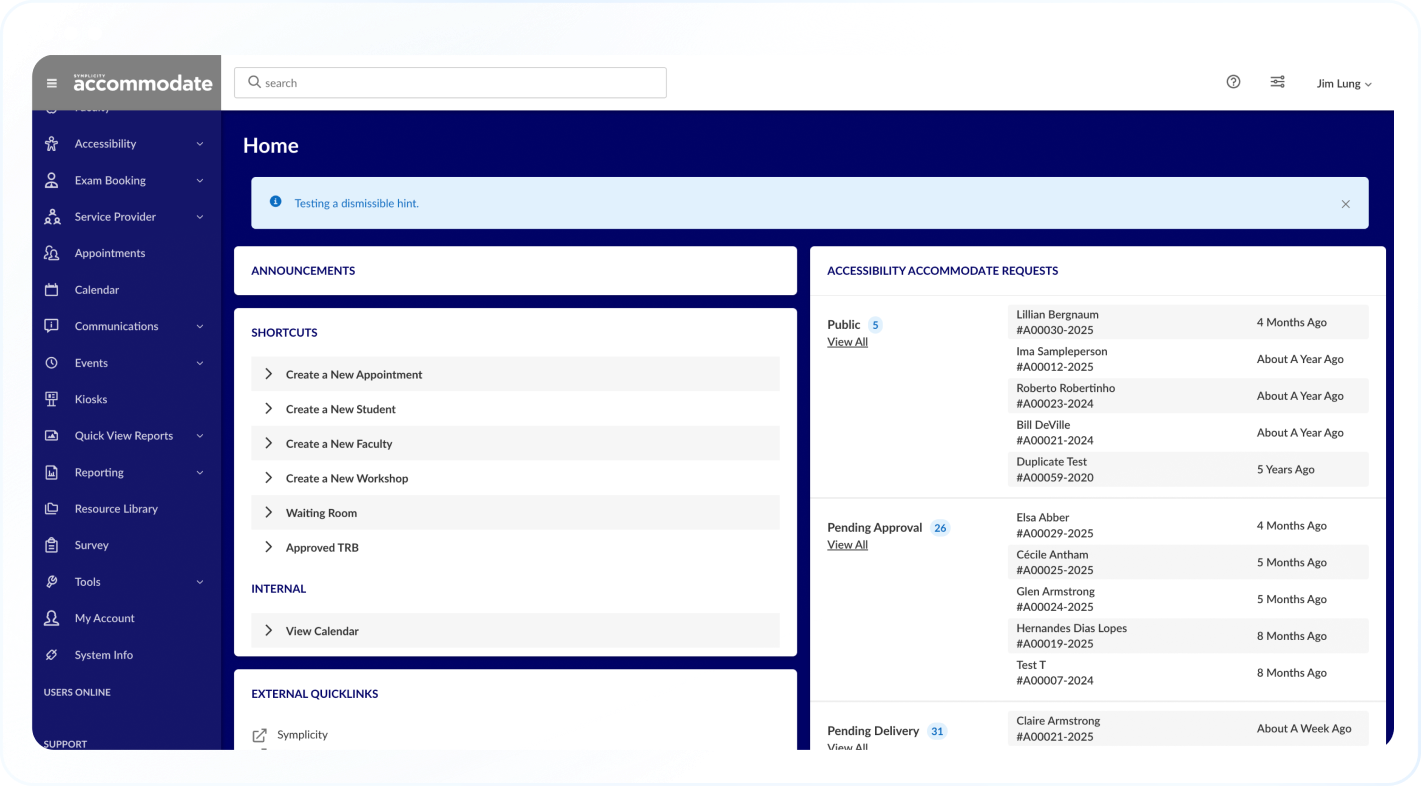Image resolution: width=1421 pixels, height=790 pixels.
Task: Dismiss the hint banner with the X
Action: point(1346,204)
